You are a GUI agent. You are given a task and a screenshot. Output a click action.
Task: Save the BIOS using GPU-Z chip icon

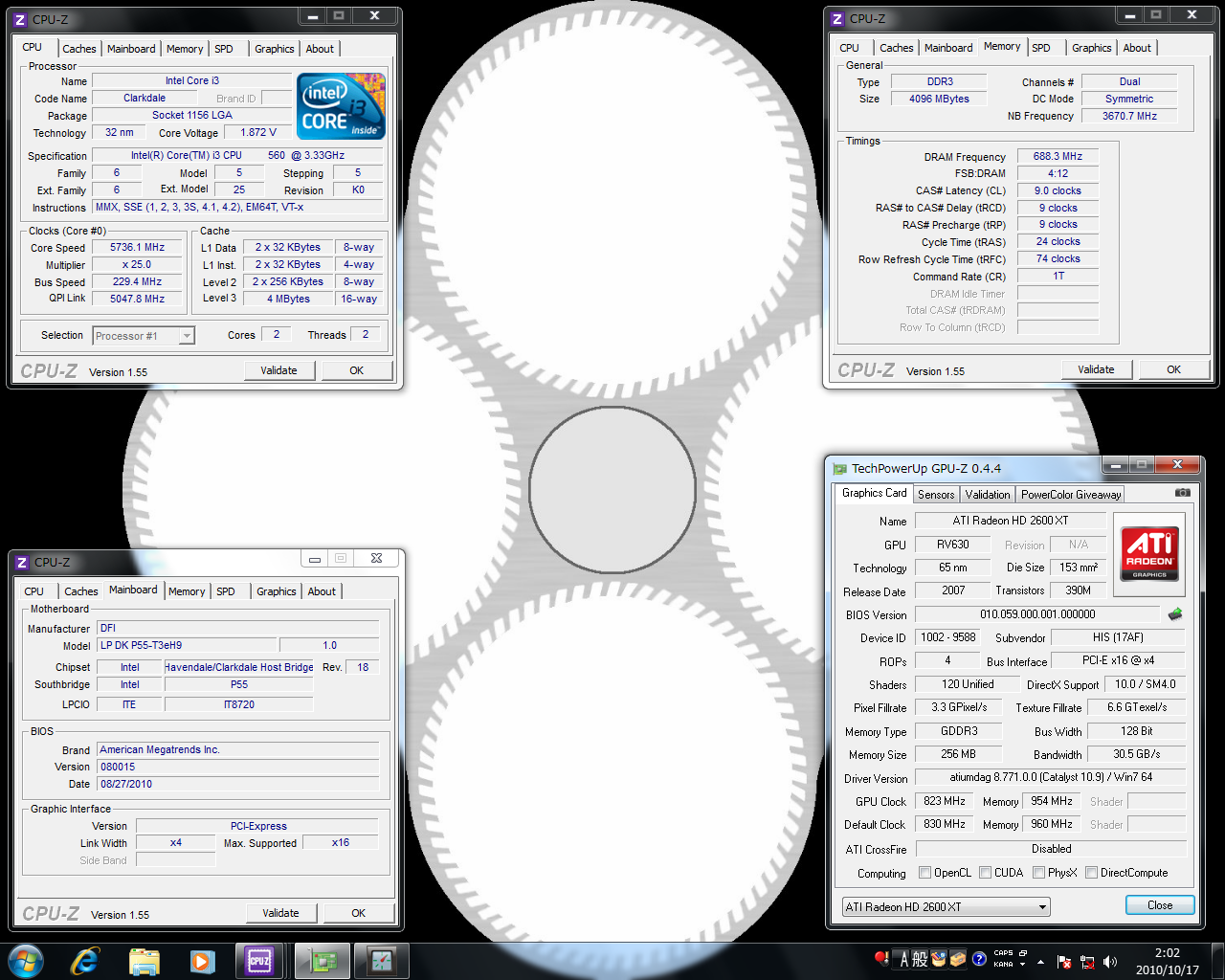[x=1175, y=613]
